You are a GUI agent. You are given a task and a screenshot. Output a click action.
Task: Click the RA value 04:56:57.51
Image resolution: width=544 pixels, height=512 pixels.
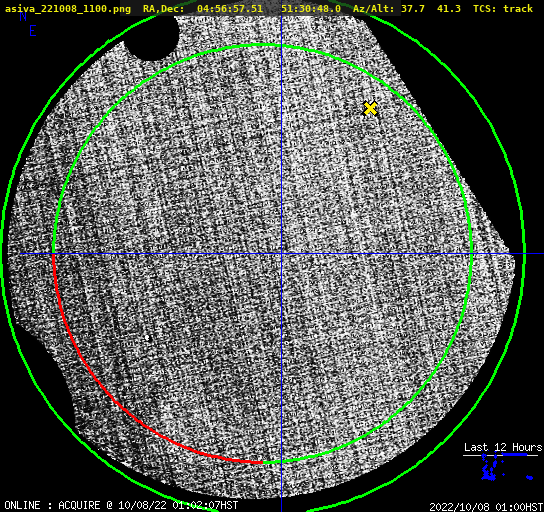tap(230, 9)
